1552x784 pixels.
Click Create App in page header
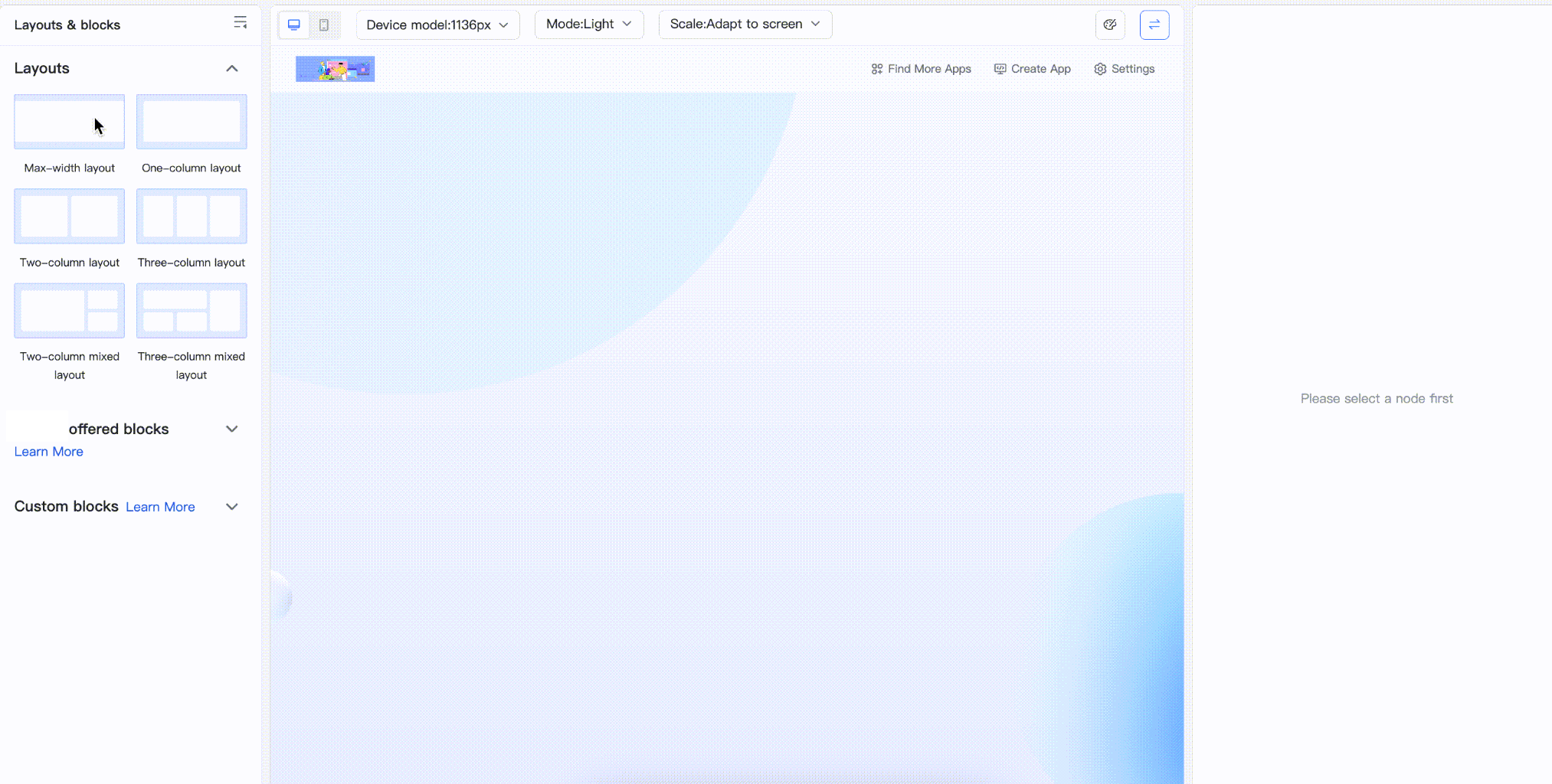[1033, 69]
